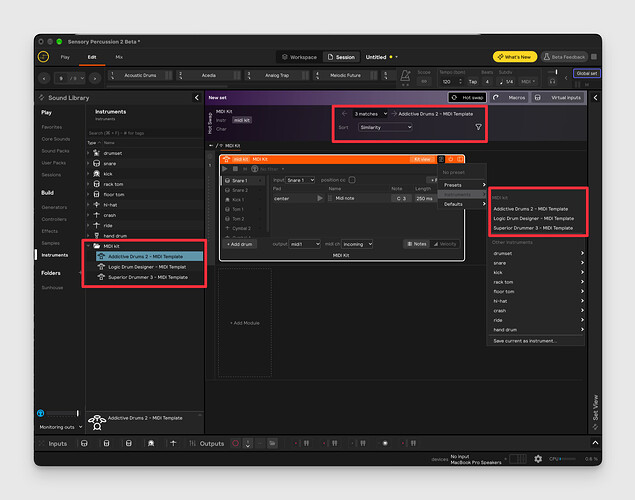Toggle the position cc checkbox
Image resolution: width=635 pixels, height=500 pixels.
pyautogui.click(x=352, y=180)
